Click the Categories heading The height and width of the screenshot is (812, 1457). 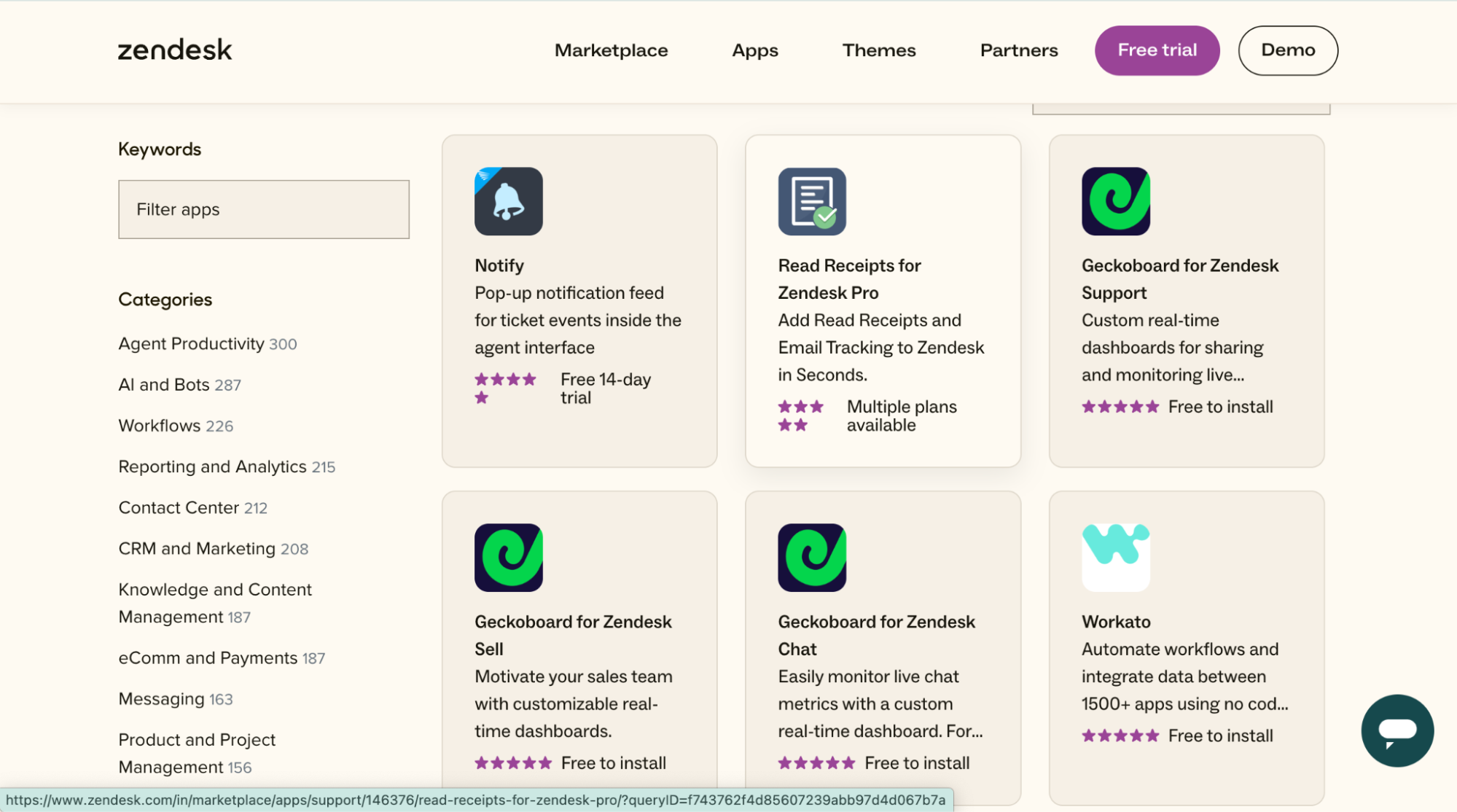coord(165,300)
